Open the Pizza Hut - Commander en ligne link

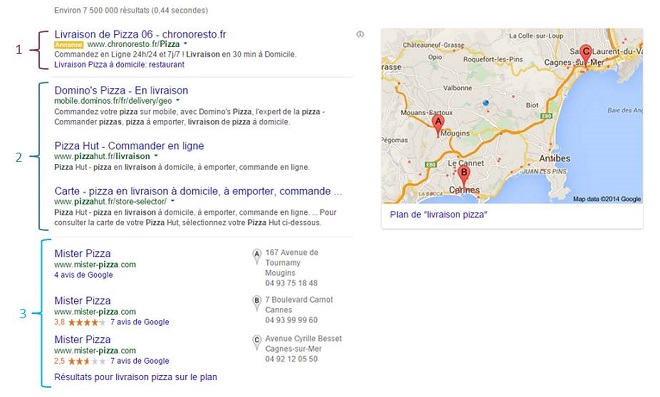(129, 146)
